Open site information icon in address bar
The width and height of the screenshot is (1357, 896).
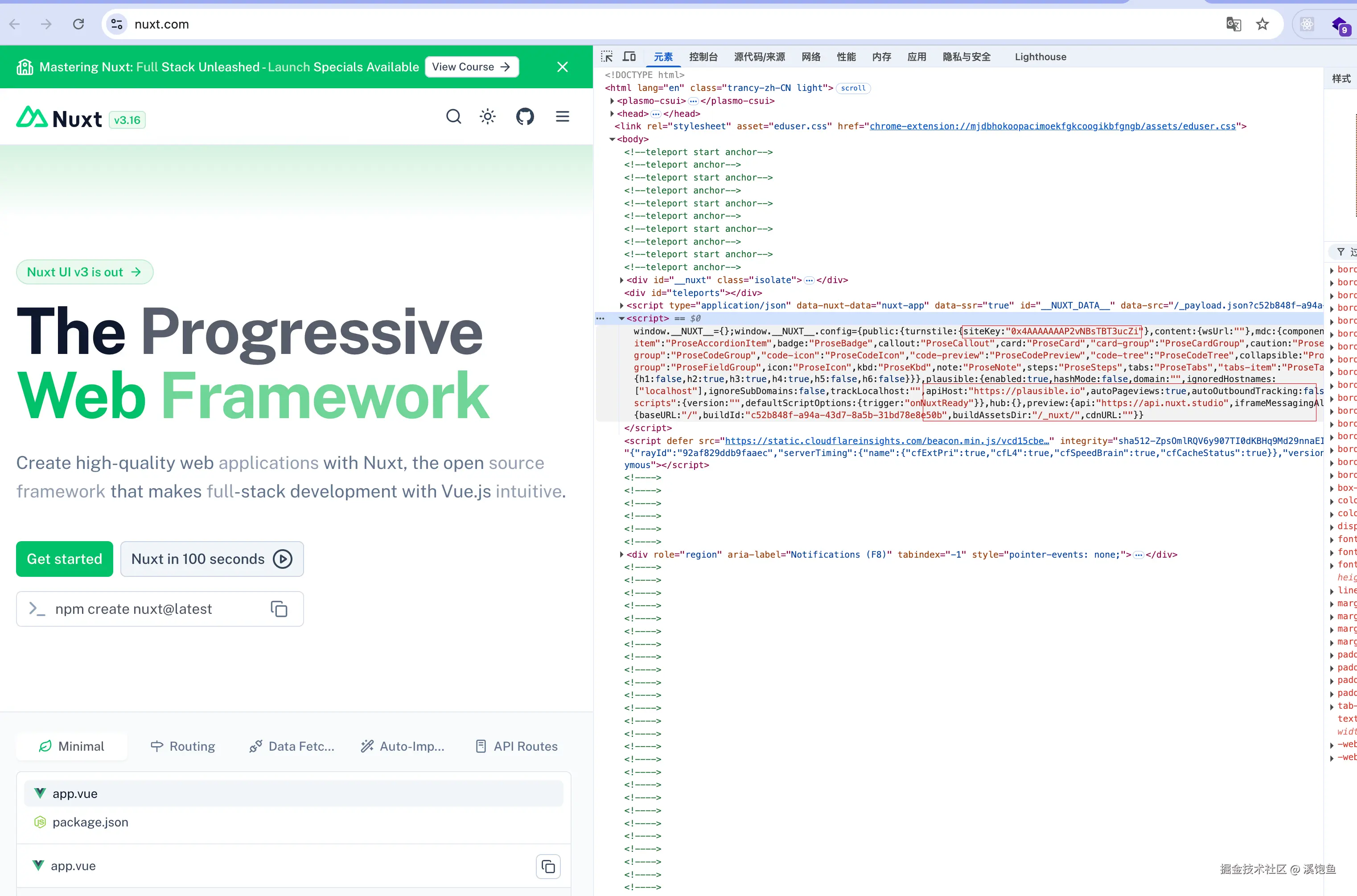tap(117, 24)
